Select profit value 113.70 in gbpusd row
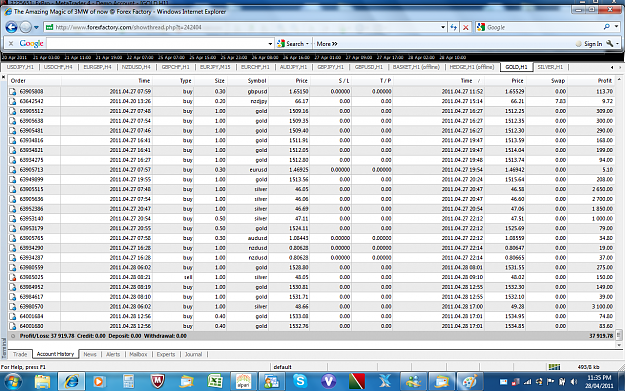625x391 pixels. 604,91
